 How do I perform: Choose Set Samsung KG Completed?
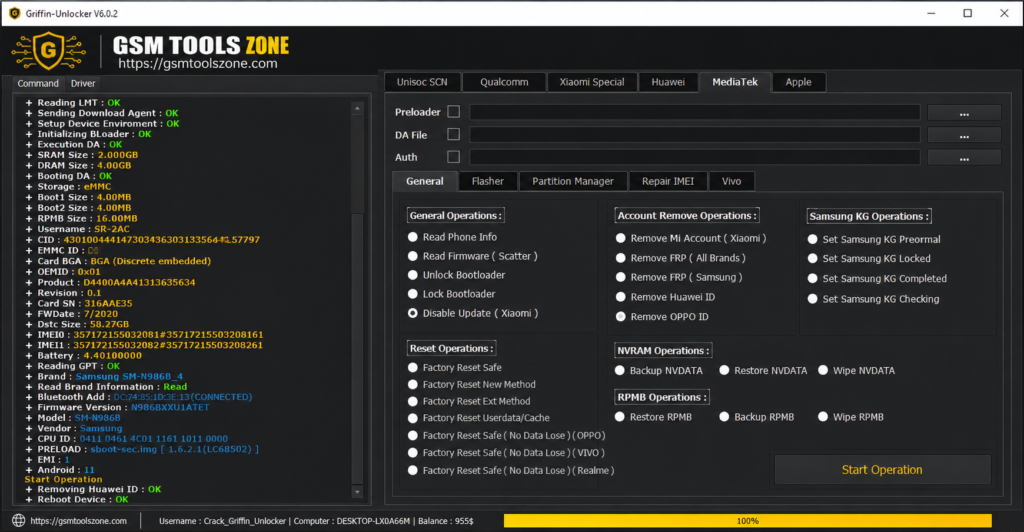point(812,279)
